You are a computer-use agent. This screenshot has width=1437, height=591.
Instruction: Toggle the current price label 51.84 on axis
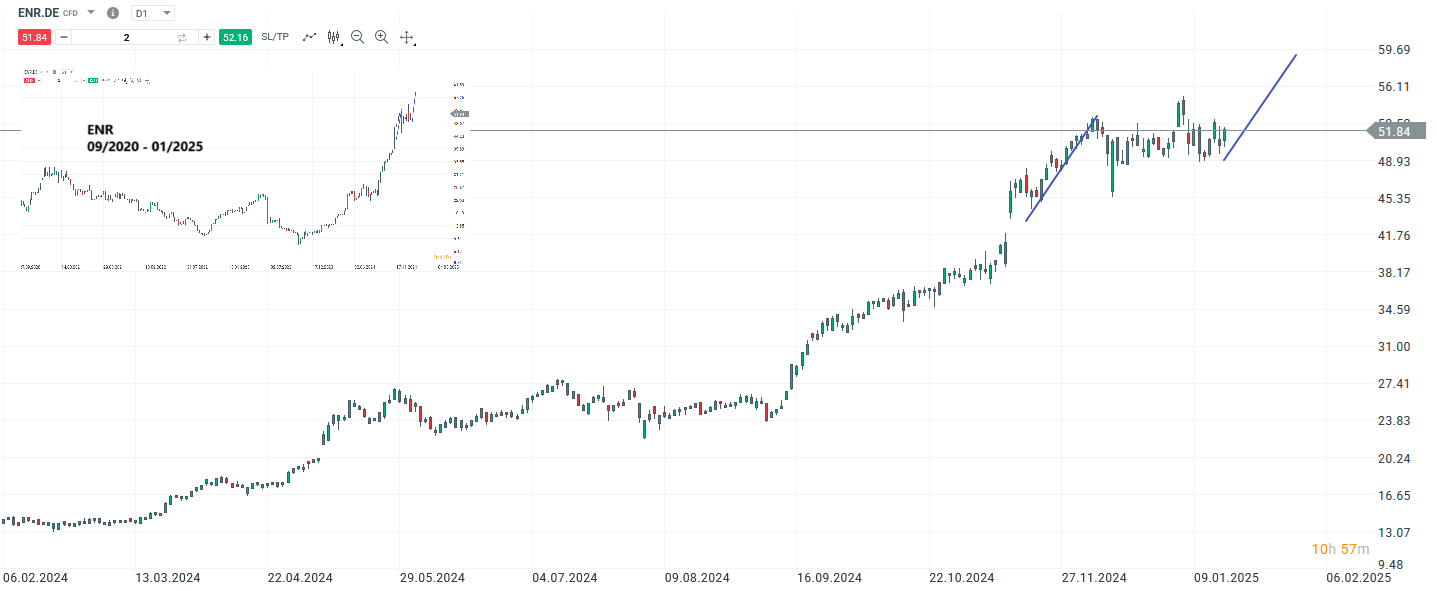tap(1397, 130)
